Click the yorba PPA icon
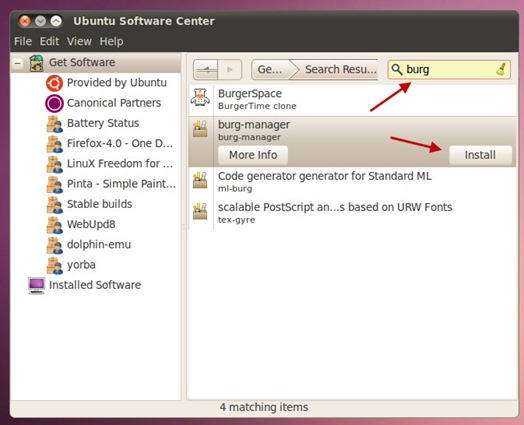 click(54, 265)
